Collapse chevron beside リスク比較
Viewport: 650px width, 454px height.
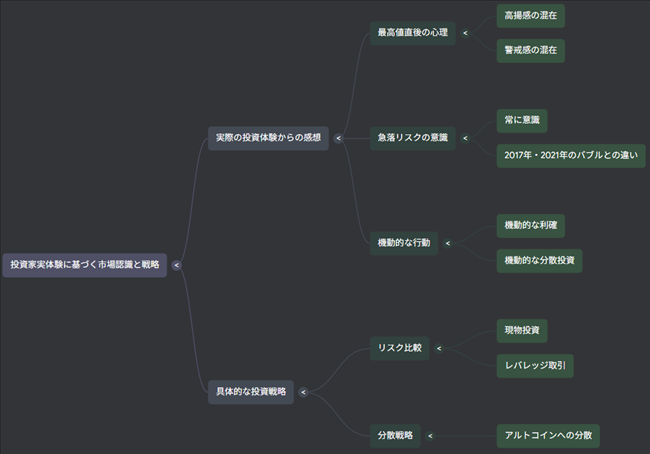(x=439, y=349)
